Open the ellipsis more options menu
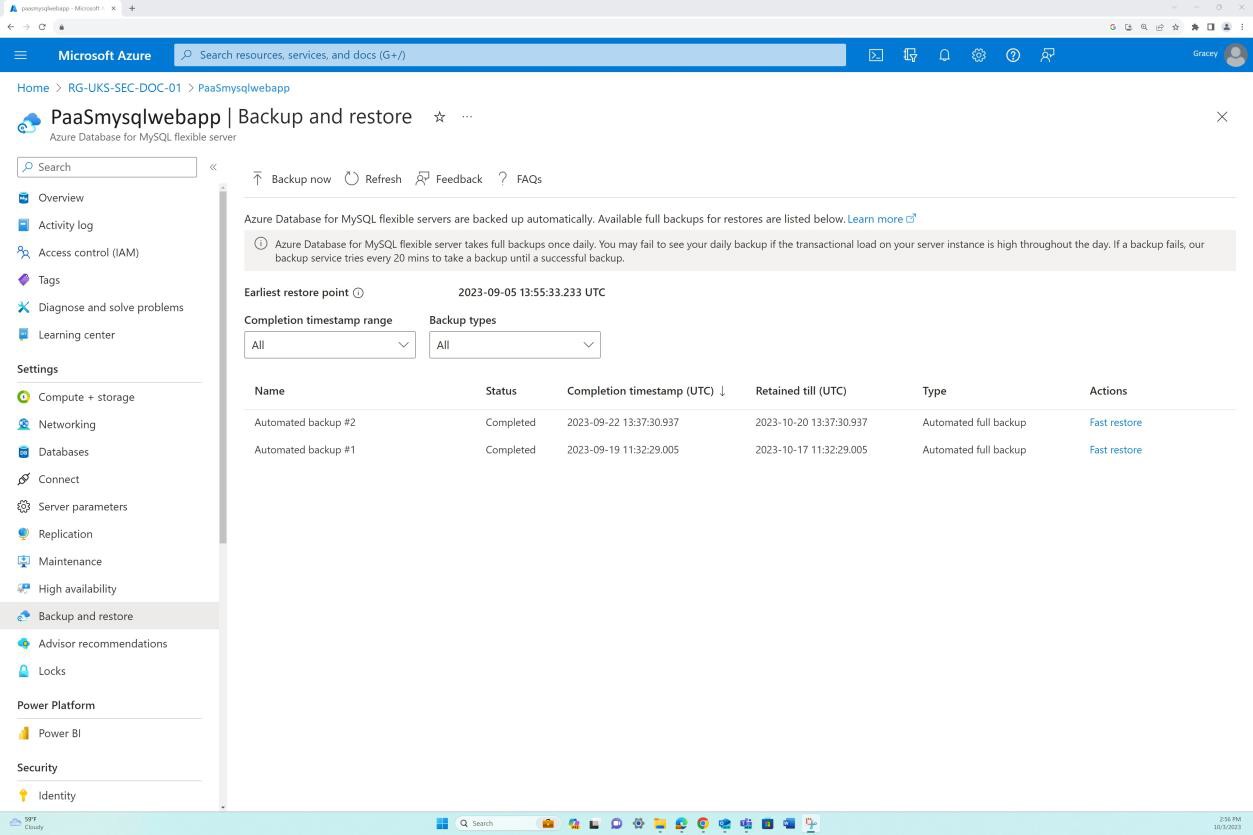1253x835 pixels. pyautogui.click(x=466, y=117)
